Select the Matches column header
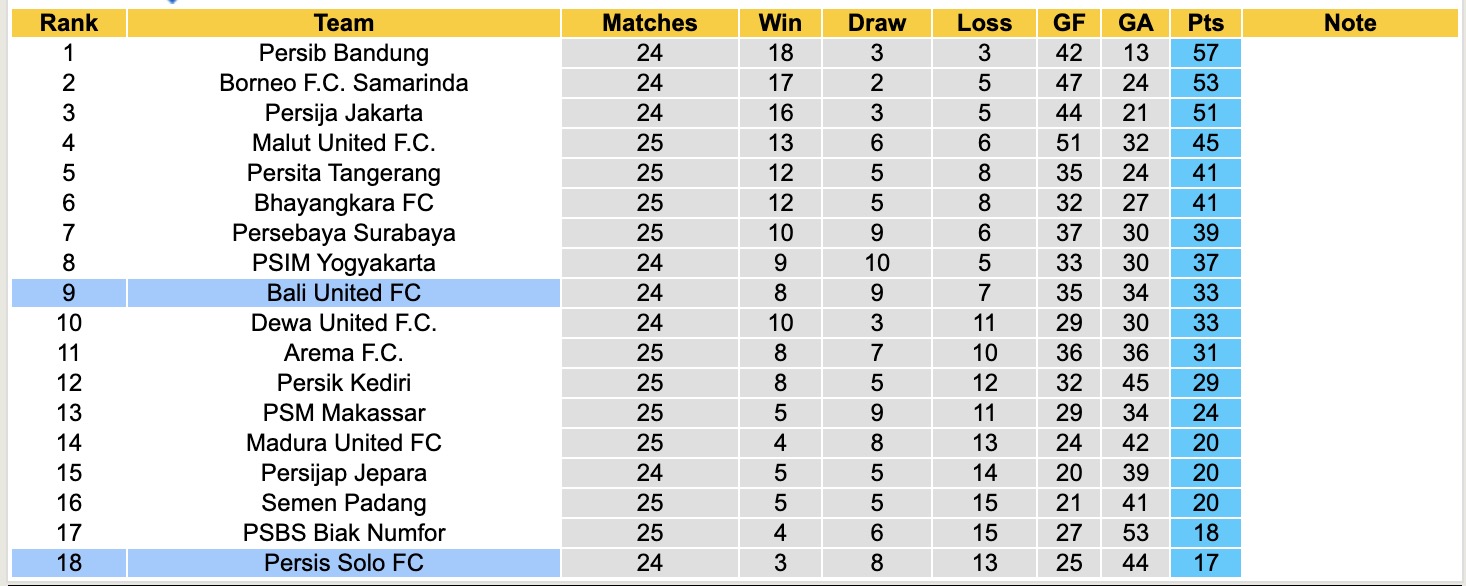This screenshot has height=586, width=1466. (649, 23)
